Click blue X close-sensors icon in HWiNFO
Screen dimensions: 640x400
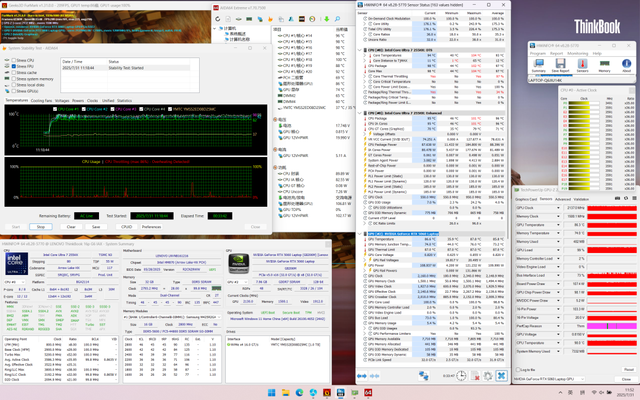tap(501, 376)
